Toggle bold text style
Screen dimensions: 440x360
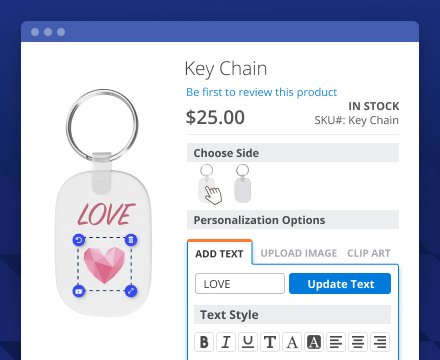(204, 342)
